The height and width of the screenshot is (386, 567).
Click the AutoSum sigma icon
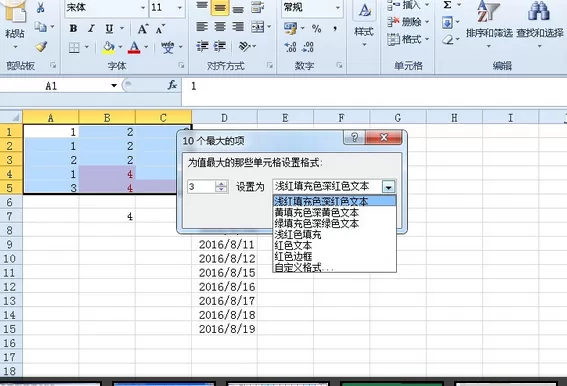(x=447, y=5)
